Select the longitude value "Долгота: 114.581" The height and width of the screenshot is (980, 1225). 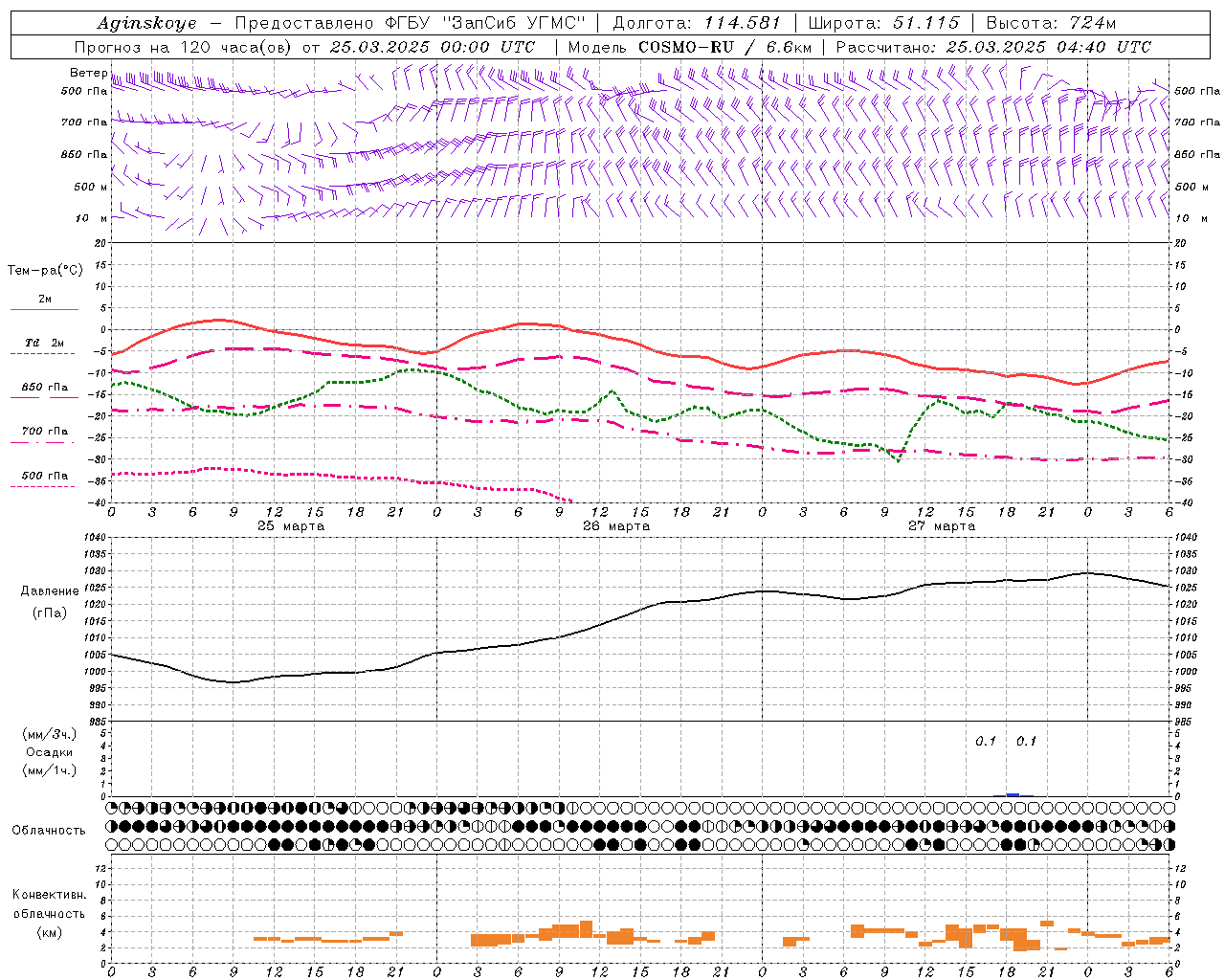click(697, 24)
